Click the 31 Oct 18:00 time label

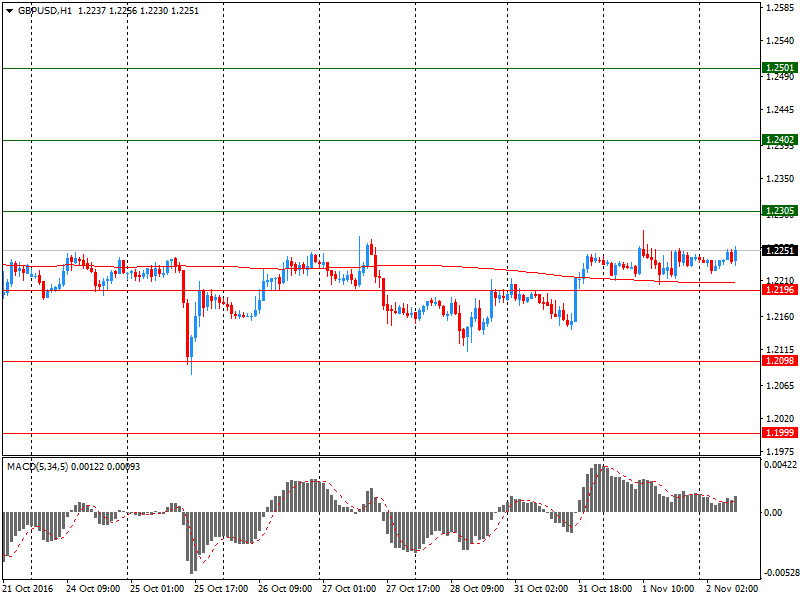(605, 589)
